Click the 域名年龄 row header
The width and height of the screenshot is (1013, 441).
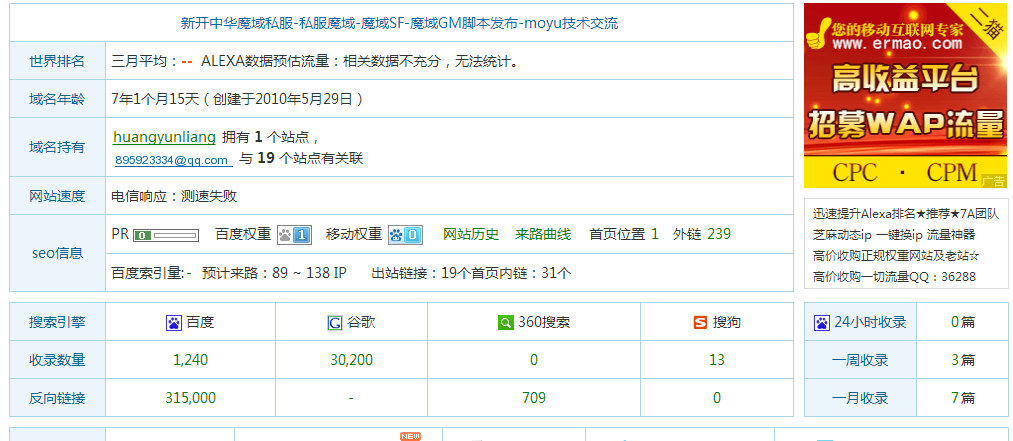(57, 99)
